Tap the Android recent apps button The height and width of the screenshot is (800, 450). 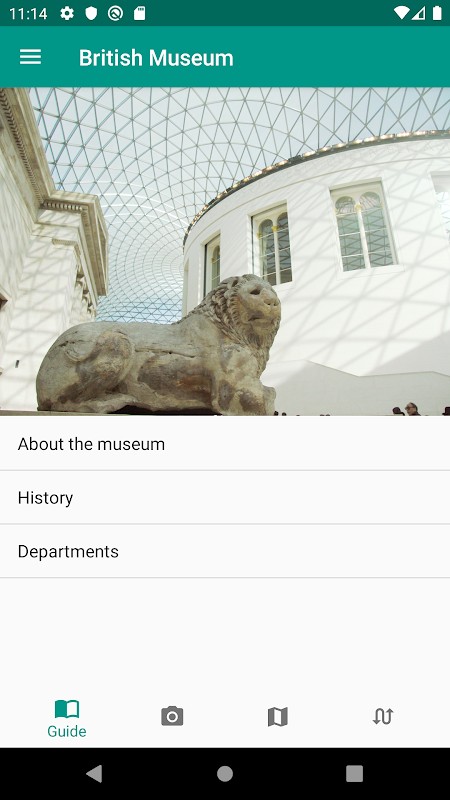(x=354, y=773)
